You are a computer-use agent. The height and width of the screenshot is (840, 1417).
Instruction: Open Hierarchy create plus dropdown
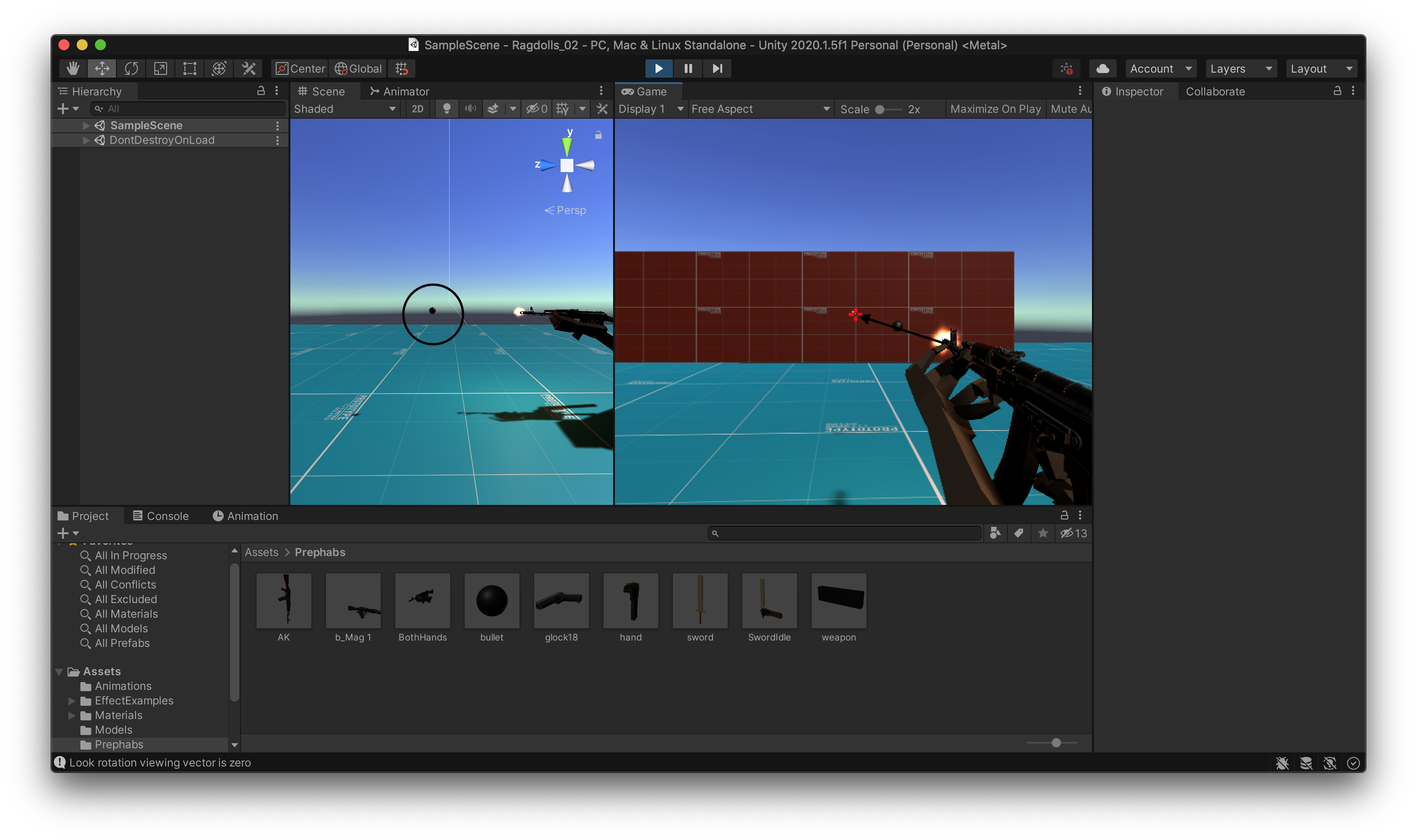click(x=68, y=109)
